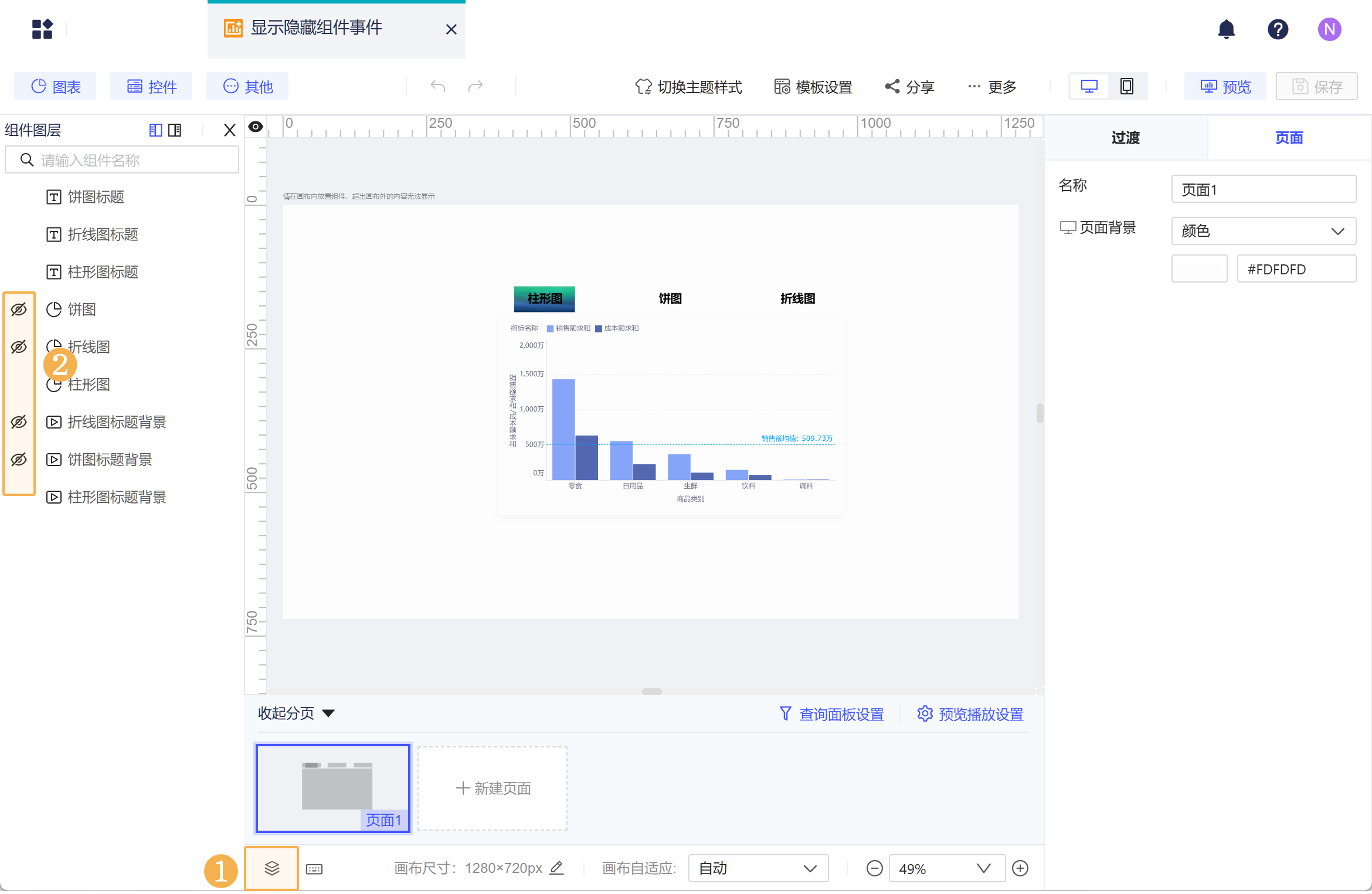Open the 页面背景 type dropdown
This screenshot has height=894, width=1372.
coord(1263,231)
